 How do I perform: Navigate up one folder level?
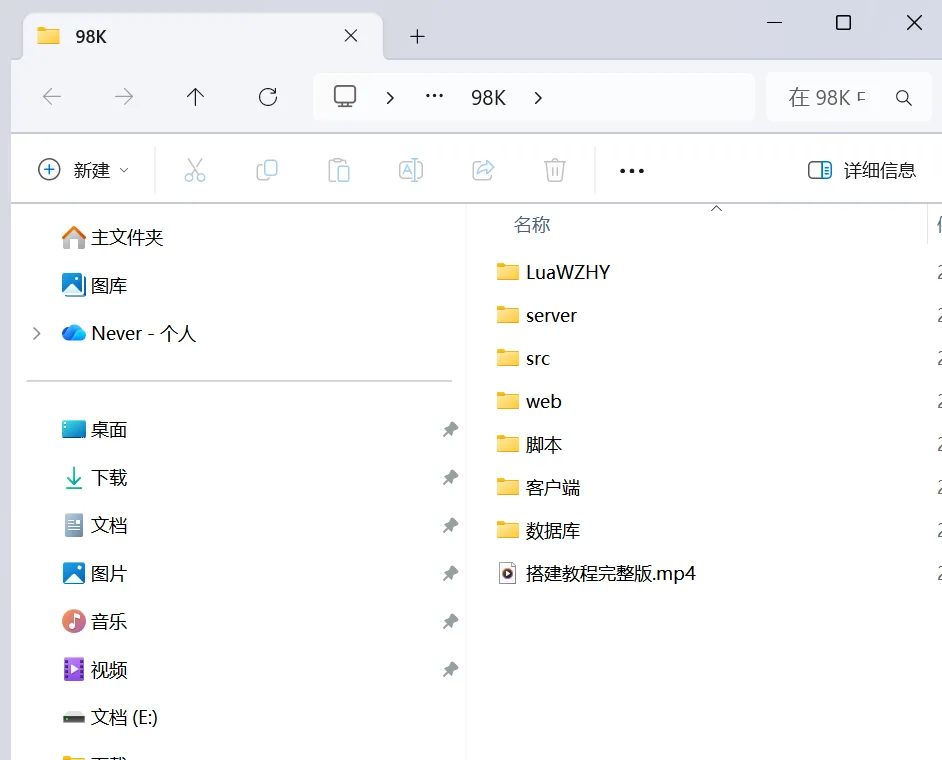pyautogui.click(x=195, y=97)
